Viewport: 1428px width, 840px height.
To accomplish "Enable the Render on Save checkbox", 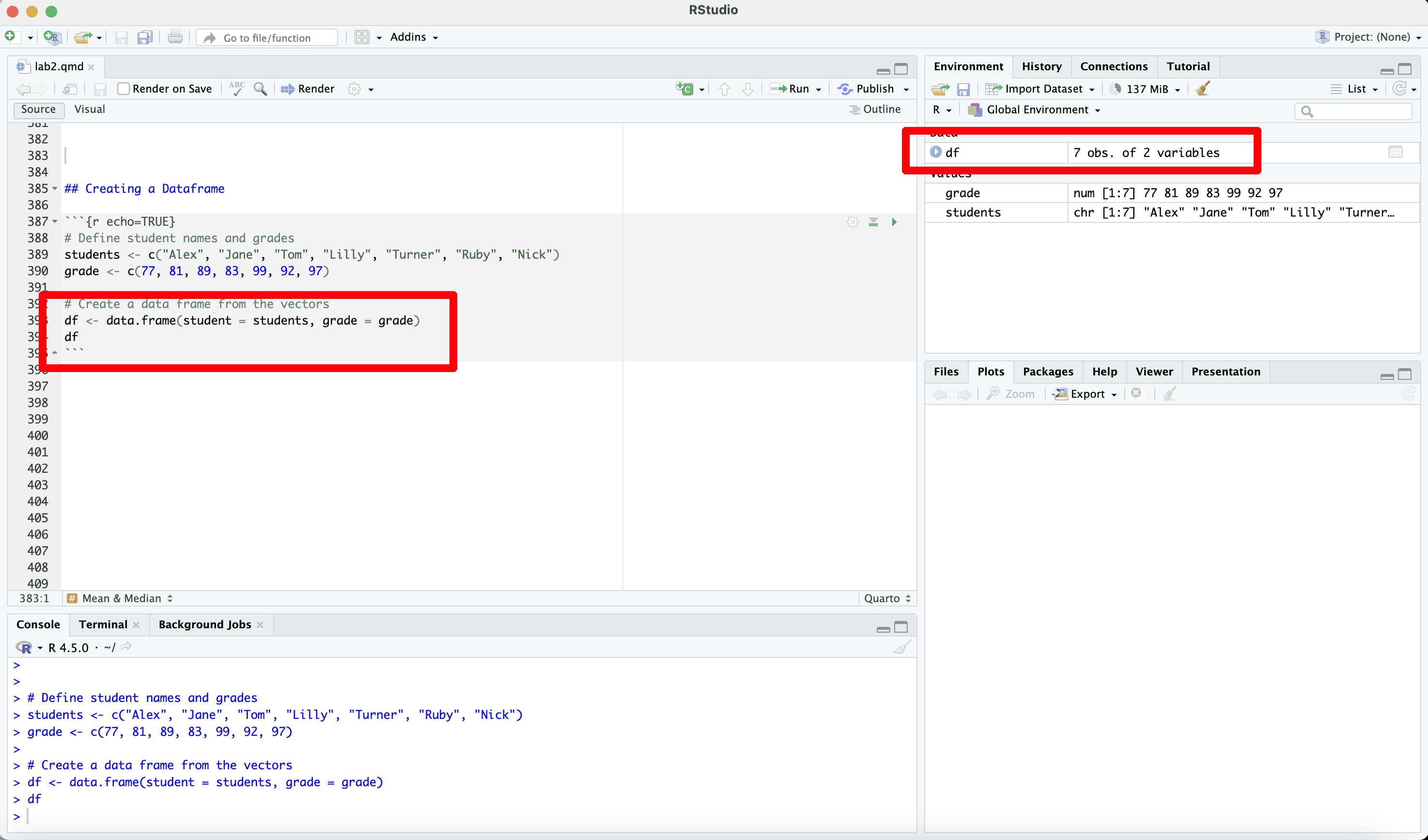I will (124, 89).
